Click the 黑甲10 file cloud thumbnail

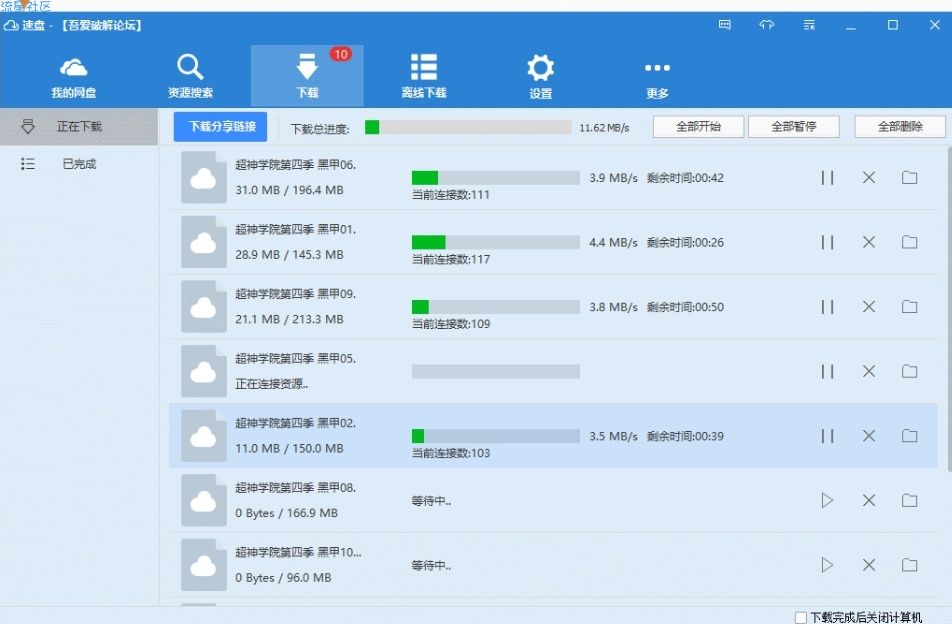[x=203, y=565]
